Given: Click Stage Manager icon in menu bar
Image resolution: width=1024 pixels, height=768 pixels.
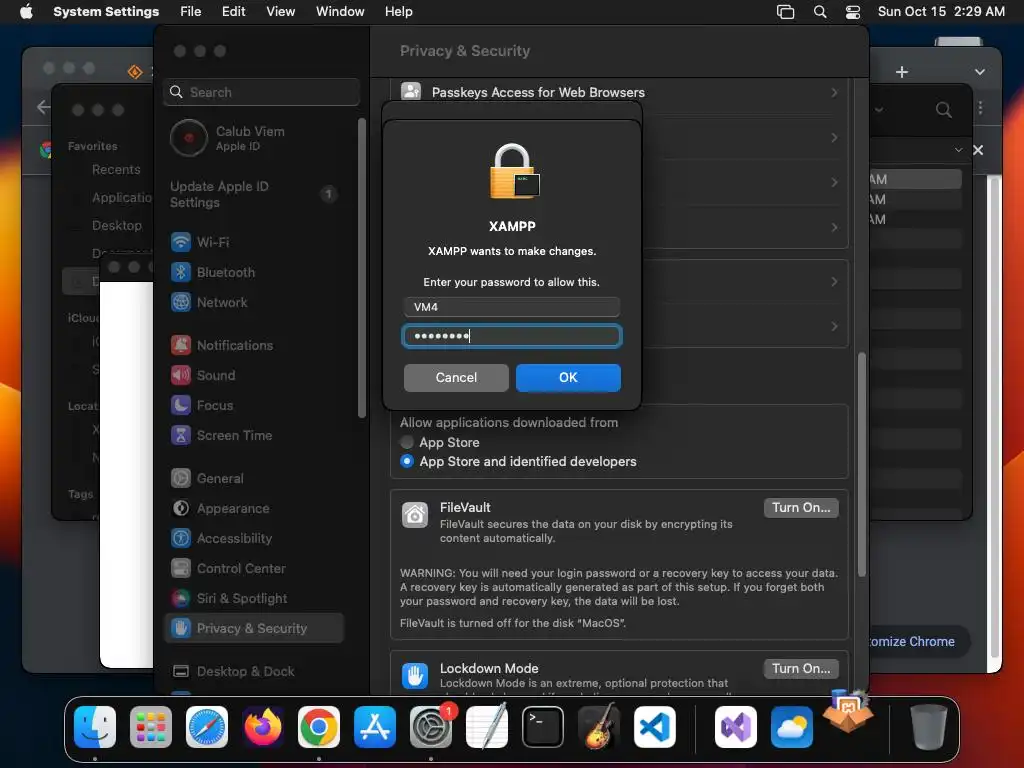Looking at the screenshot, I should tap(785, 12).
